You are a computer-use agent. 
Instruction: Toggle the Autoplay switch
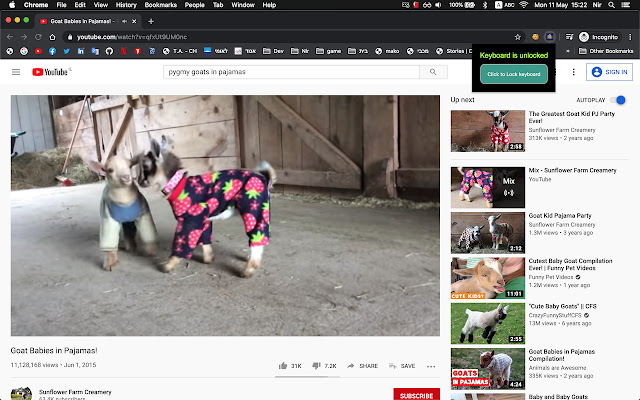618,100
